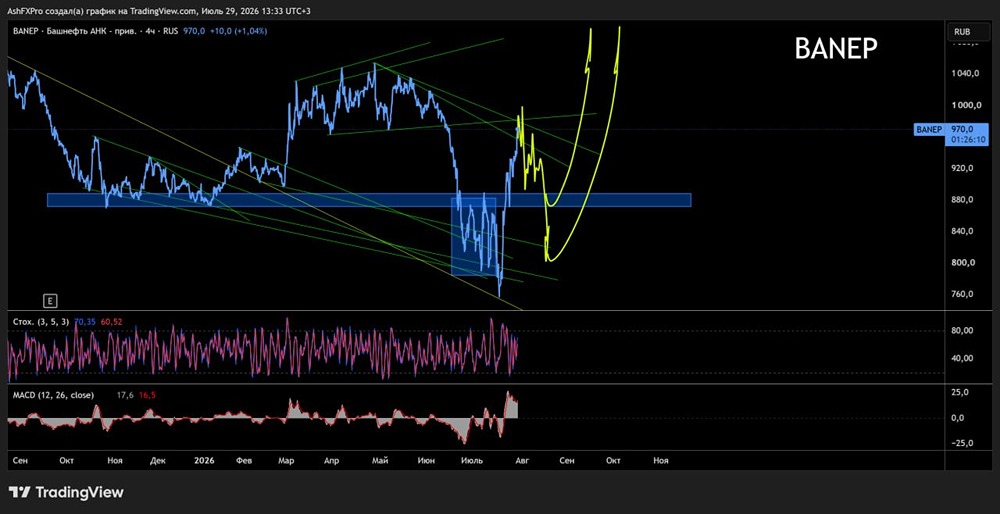Click the earnings "E" marker icon

pyautogui.click(x=48, y=300)
